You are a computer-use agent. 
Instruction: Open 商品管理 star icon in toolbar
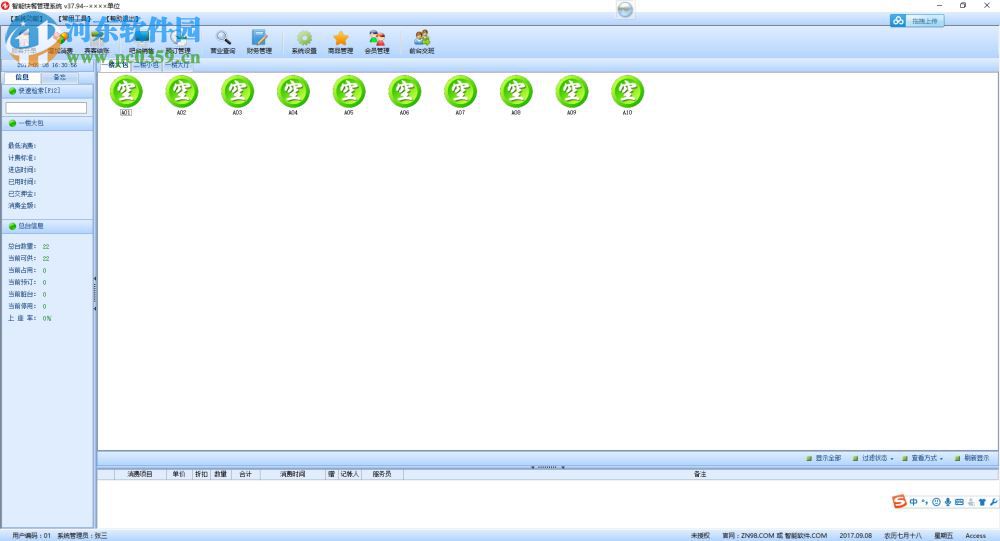click(x=341, y=41)
